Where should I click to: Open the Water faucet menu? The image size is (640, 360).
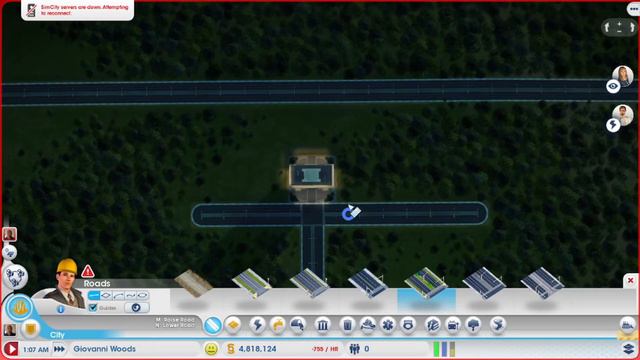278,325
